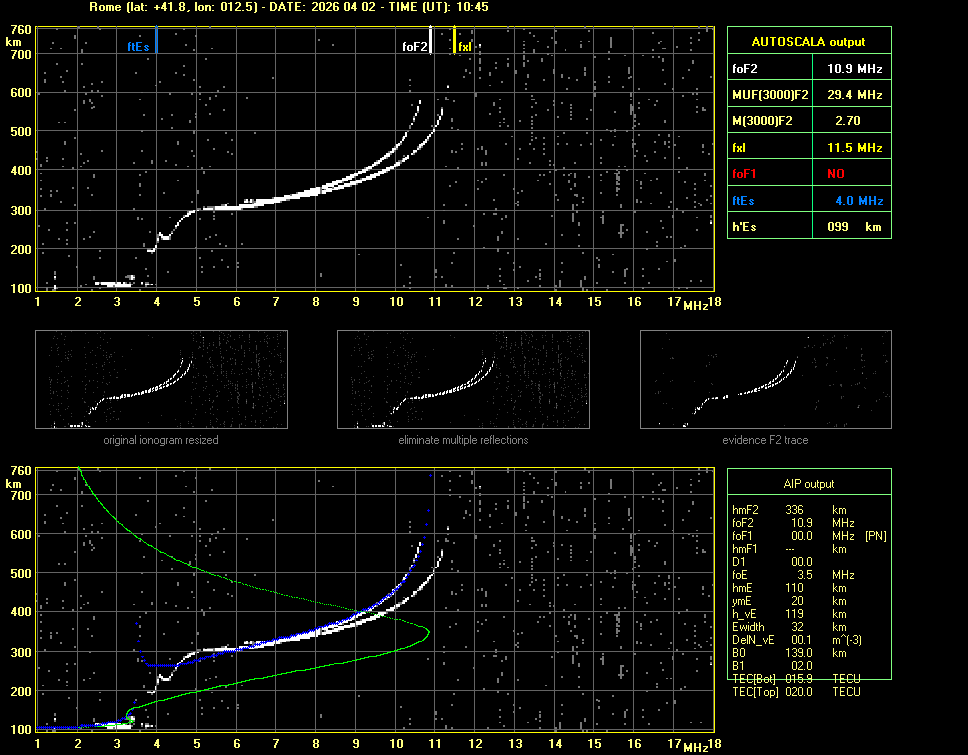Select the AUTOSCALA output header
Screen dimensions: 968x755
[808, 42]
